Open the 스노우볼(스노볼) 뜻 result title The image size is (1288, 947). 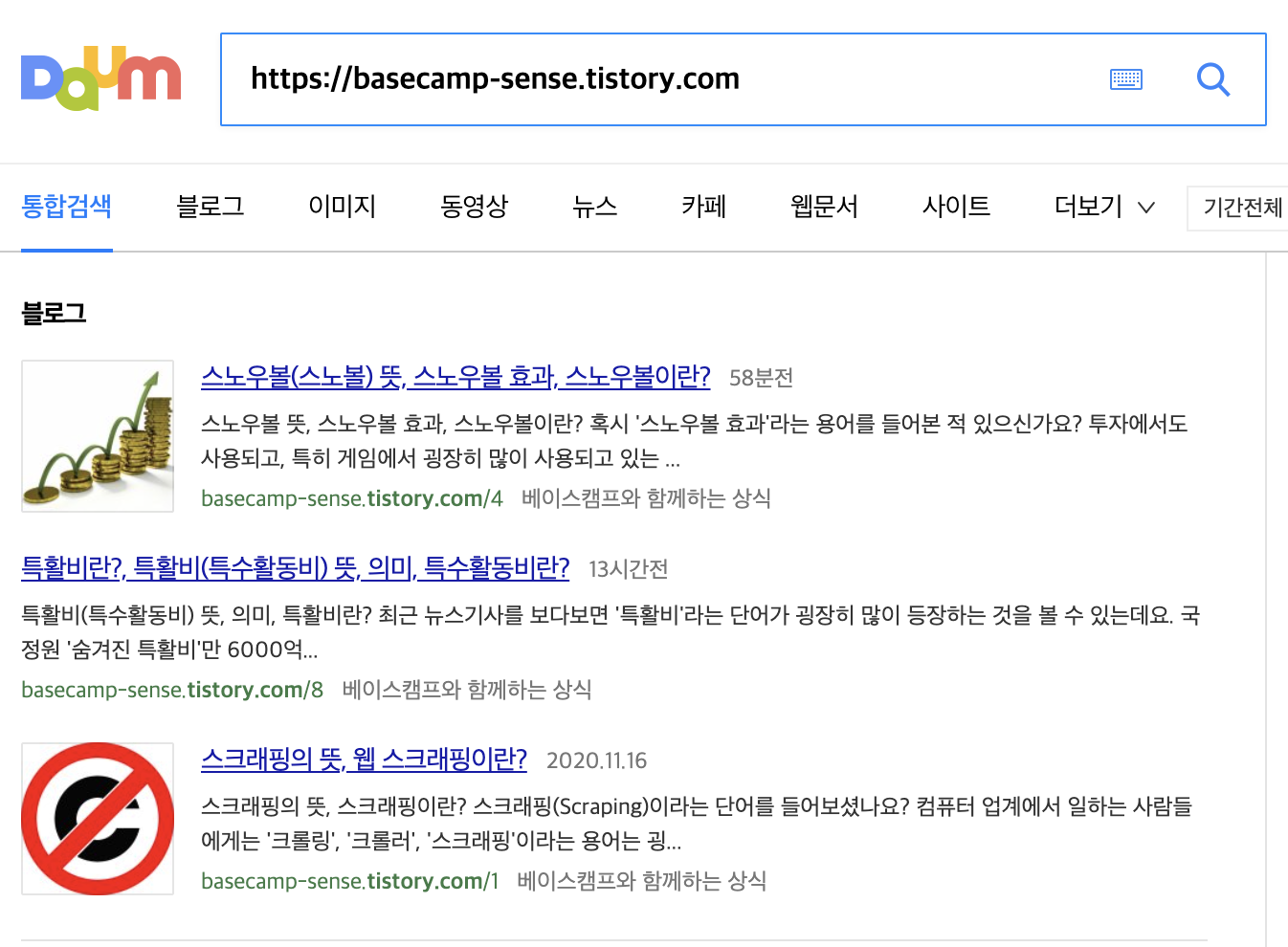(455, 377)
